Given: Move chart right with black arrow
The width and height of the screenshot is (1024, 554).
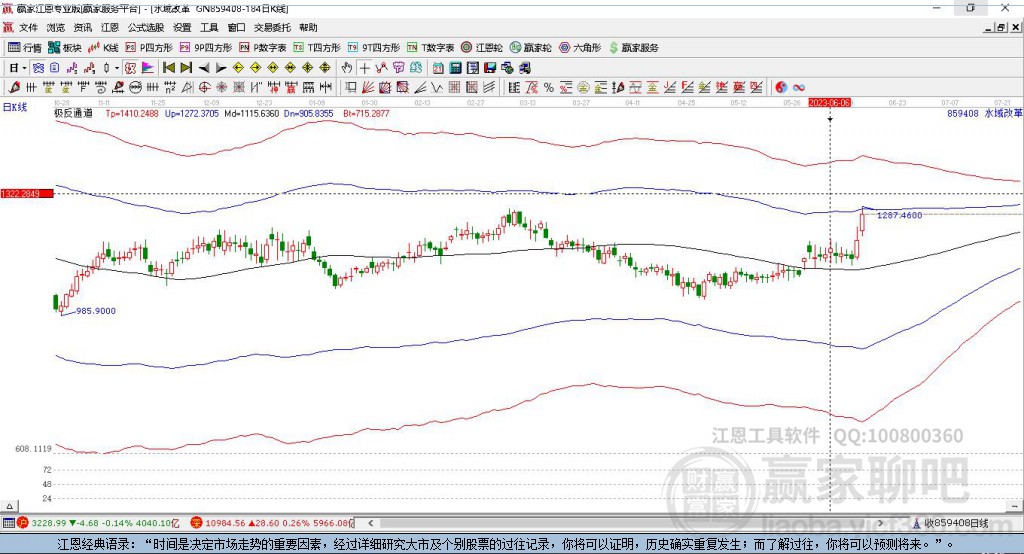Looking at the screenshot, I should point(221,68).
